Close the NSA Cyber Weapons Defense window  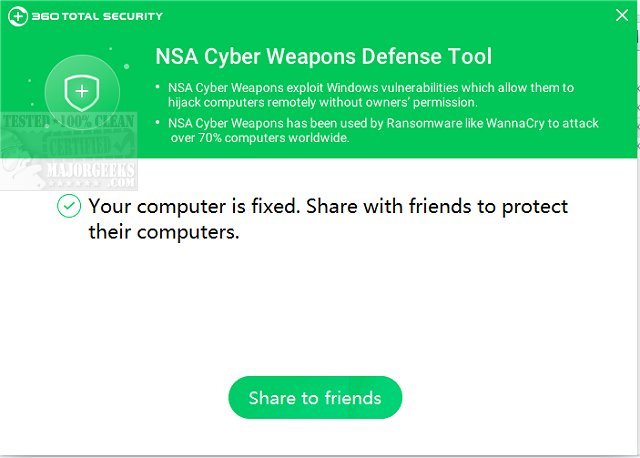coord(621,16)
